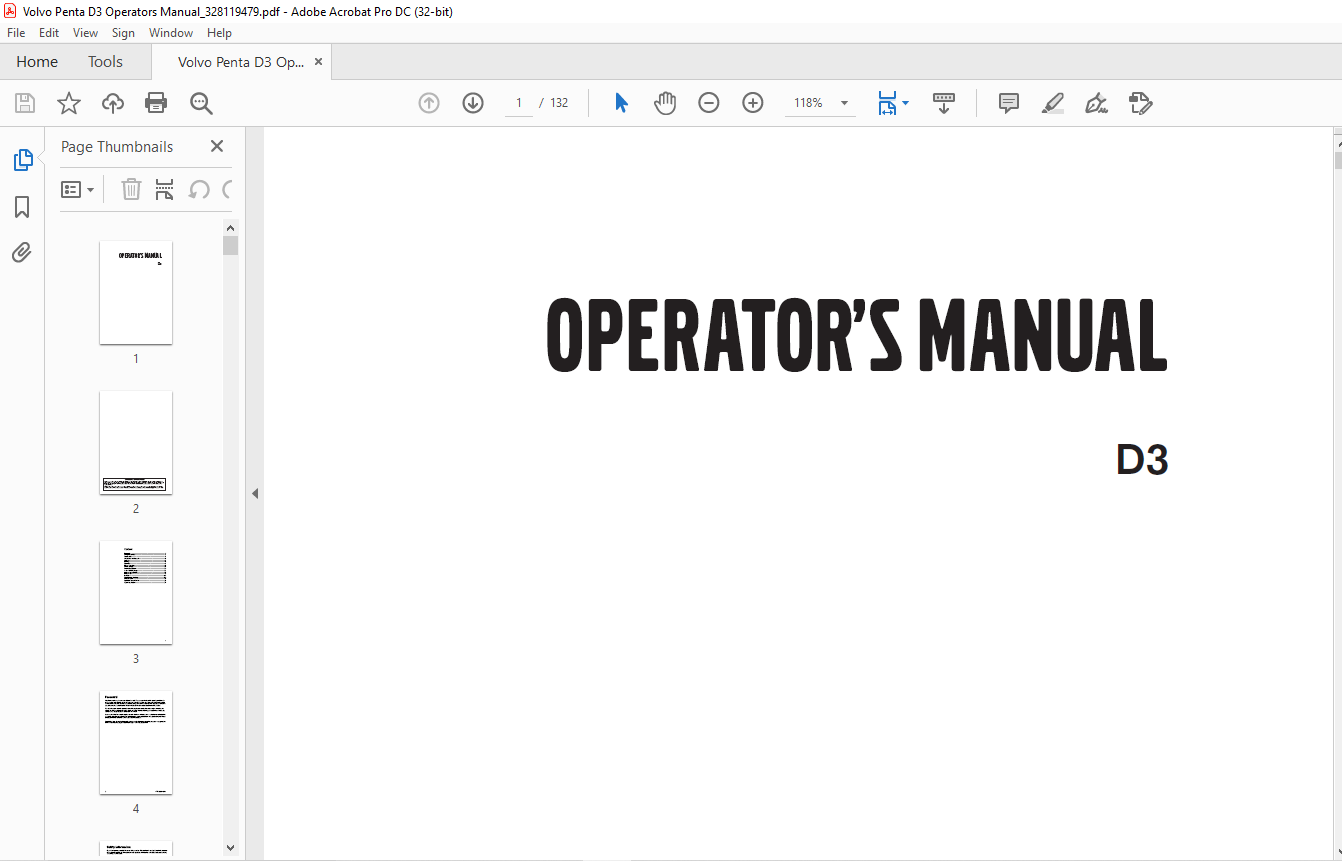This screenshot has height=861, width=1342.
Task: Close the Page Thumbnails panel
Action: pos(217,146)
